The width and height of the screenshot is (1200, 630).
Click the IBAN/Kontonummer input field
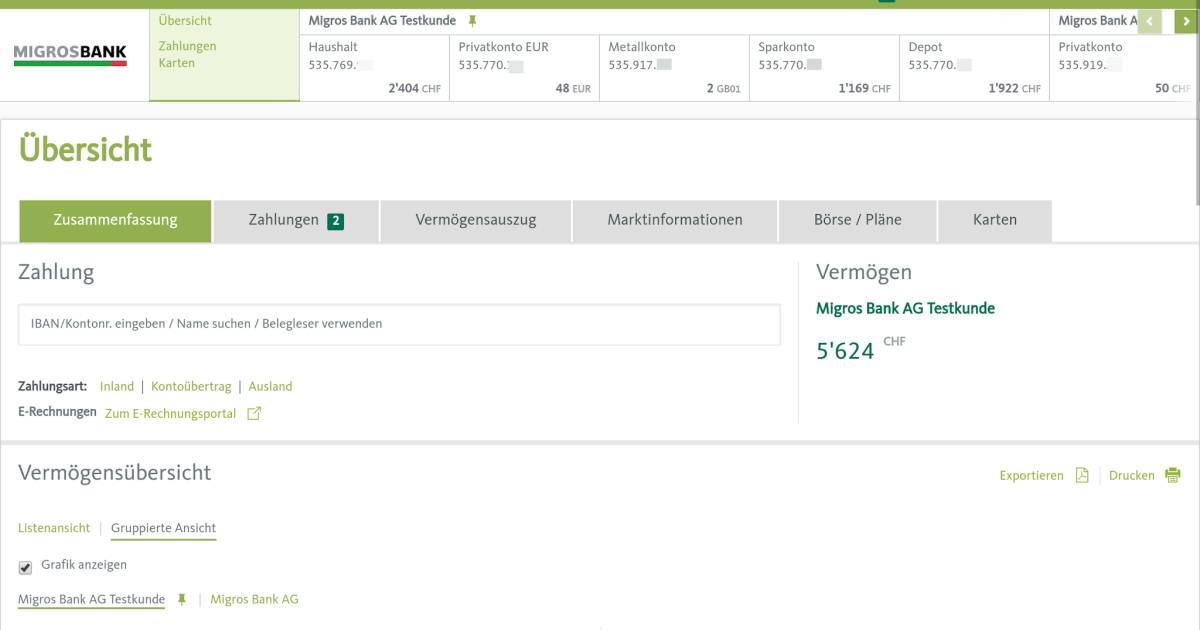(x=398, y=324)
